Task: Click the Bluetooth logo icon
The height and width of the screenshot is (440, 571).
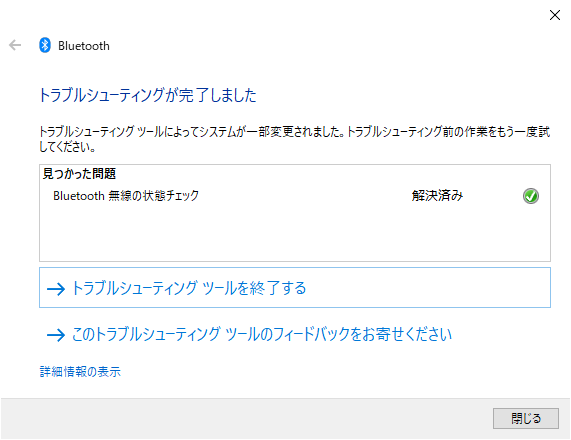Action: 45,46
